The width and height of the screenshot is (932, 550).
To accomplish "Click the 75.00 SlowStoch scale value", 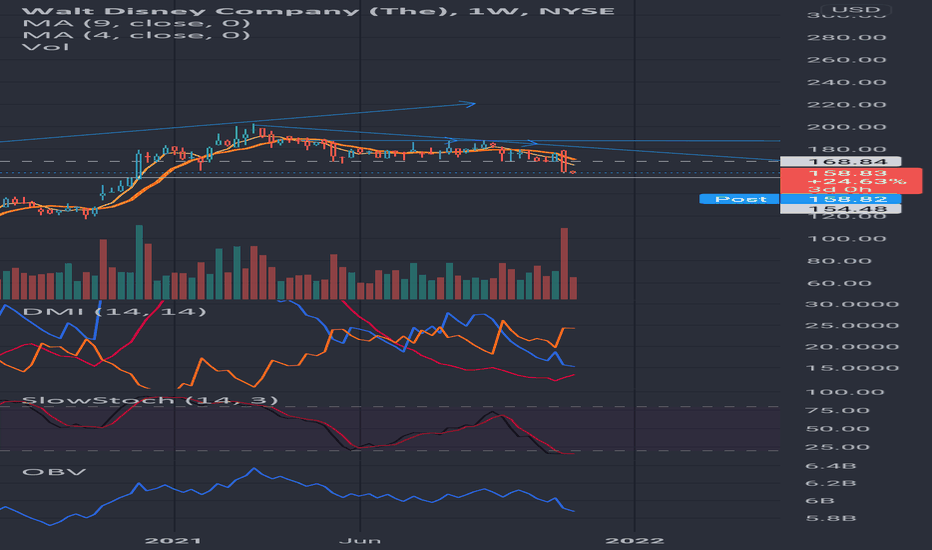I will pos(837,411).
